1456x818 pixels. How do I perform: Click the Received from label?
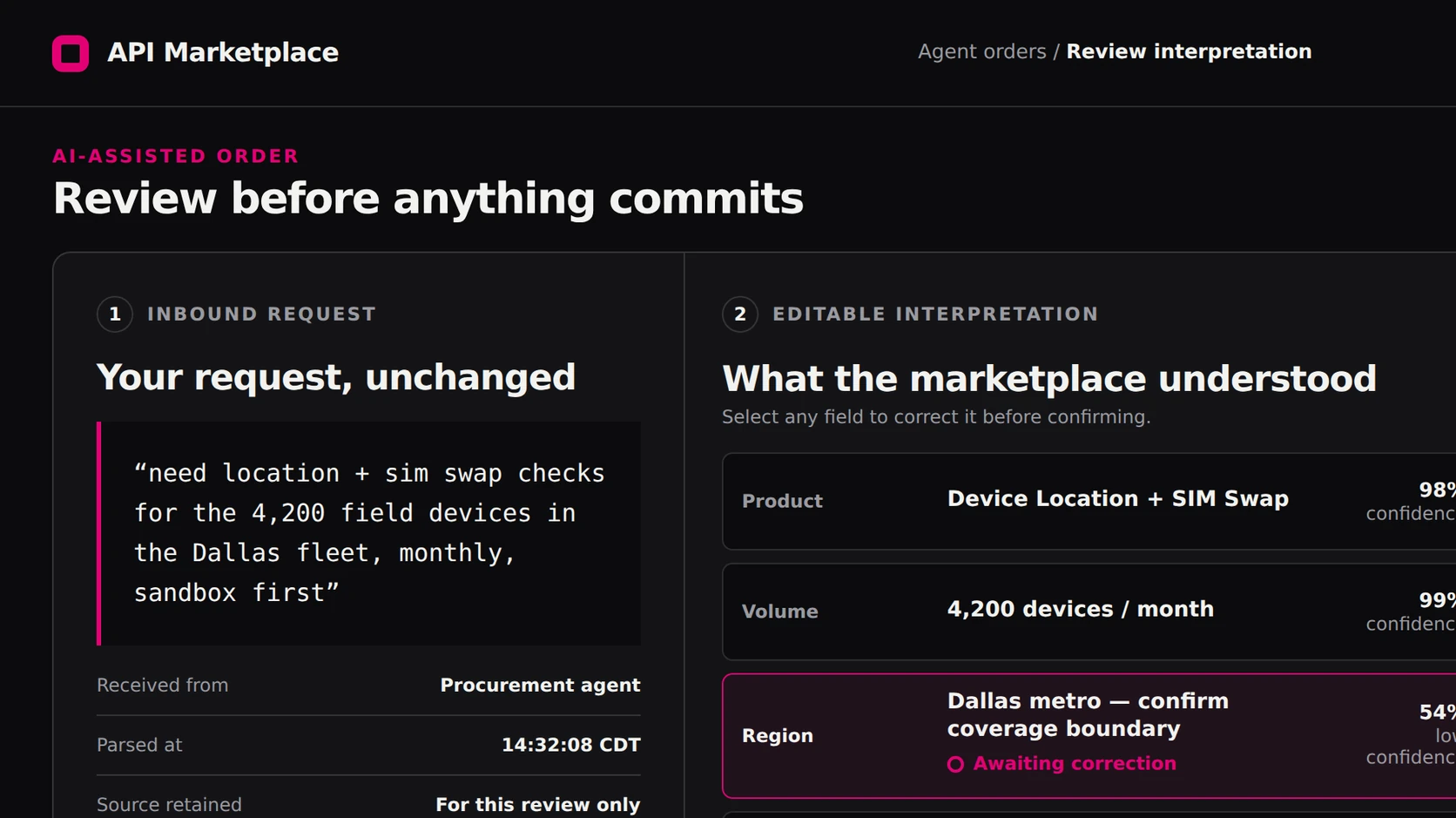coord(163,686)
